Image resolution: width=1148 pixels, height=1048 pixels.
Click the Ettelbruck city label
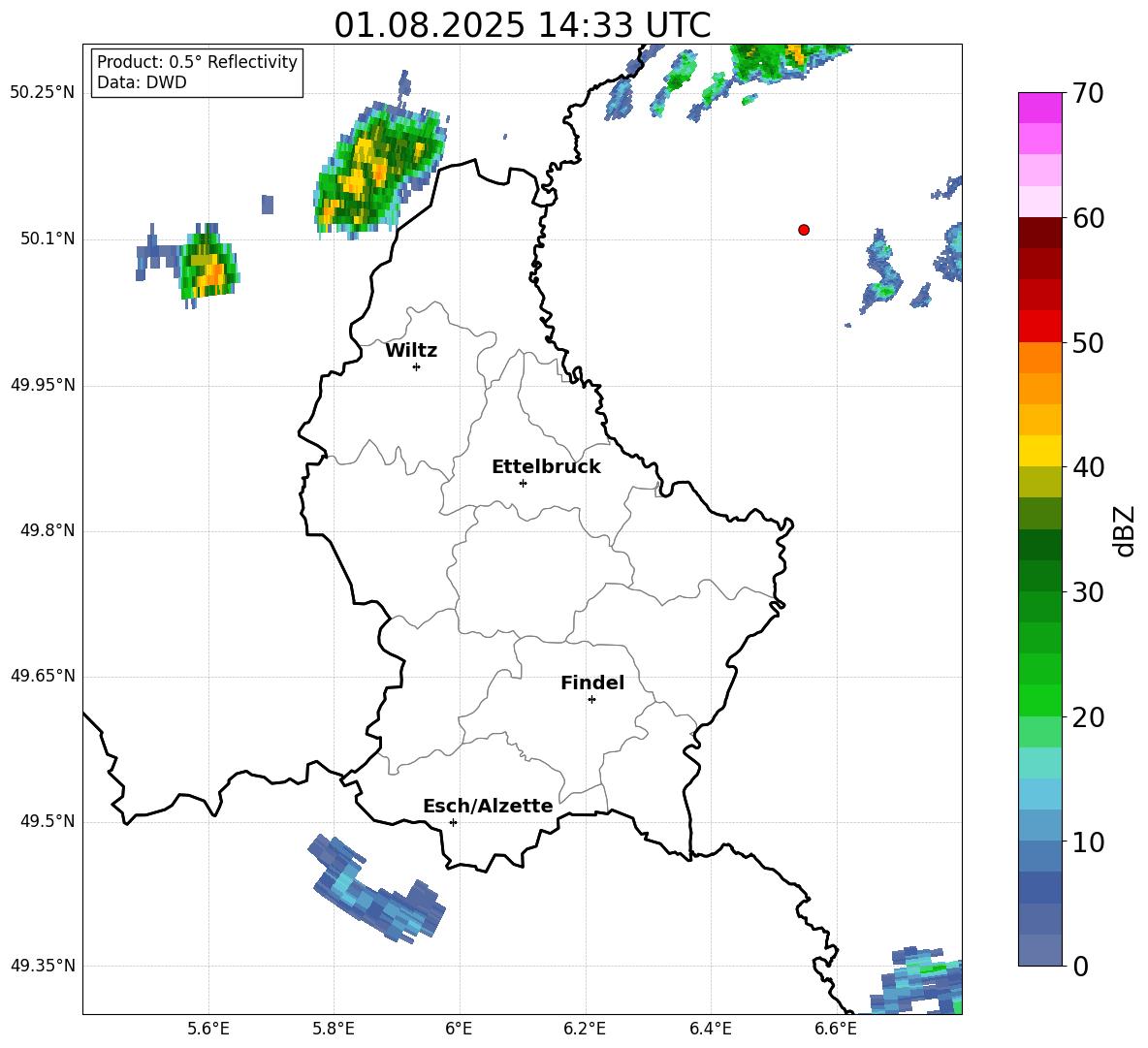coord(546,467)
